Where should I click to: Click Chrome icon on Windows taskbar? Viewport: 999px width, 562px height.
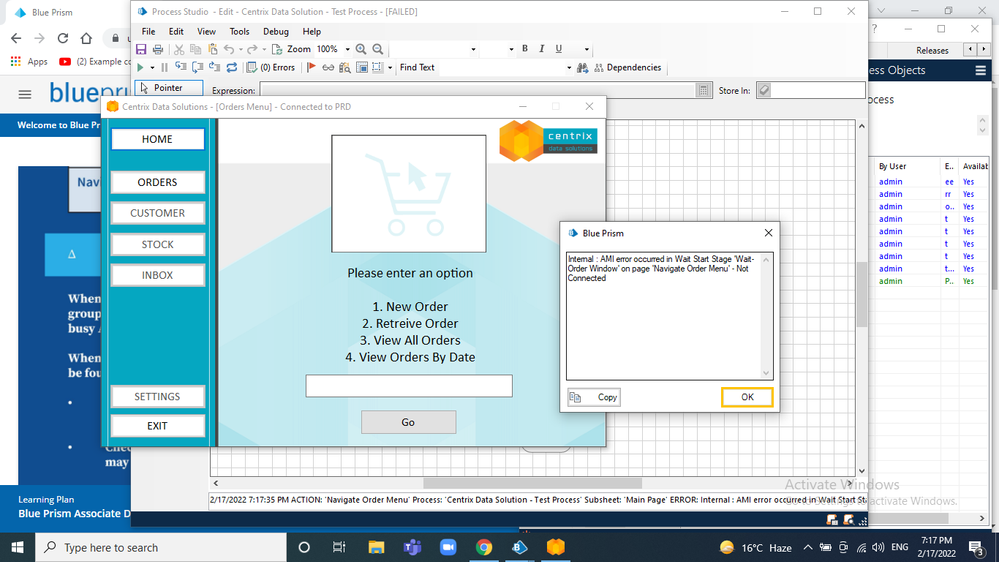coord(484,547)
